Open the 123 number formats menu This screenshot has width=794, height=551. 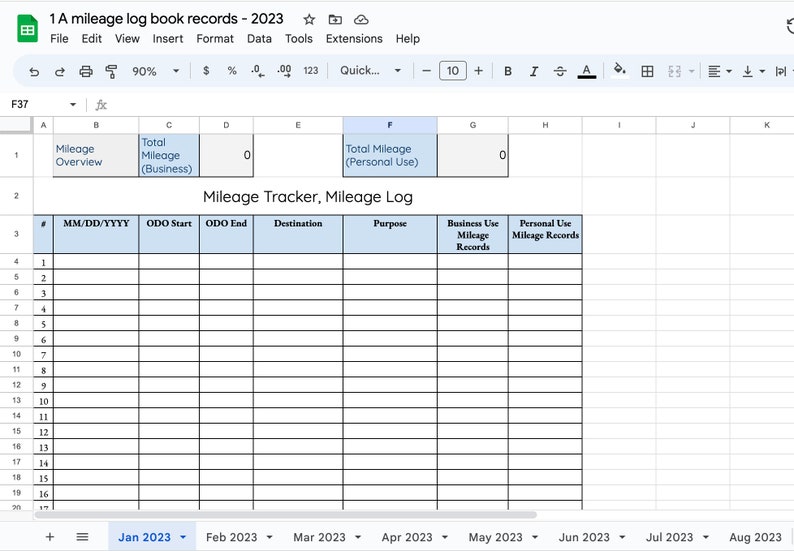(311, 71)
